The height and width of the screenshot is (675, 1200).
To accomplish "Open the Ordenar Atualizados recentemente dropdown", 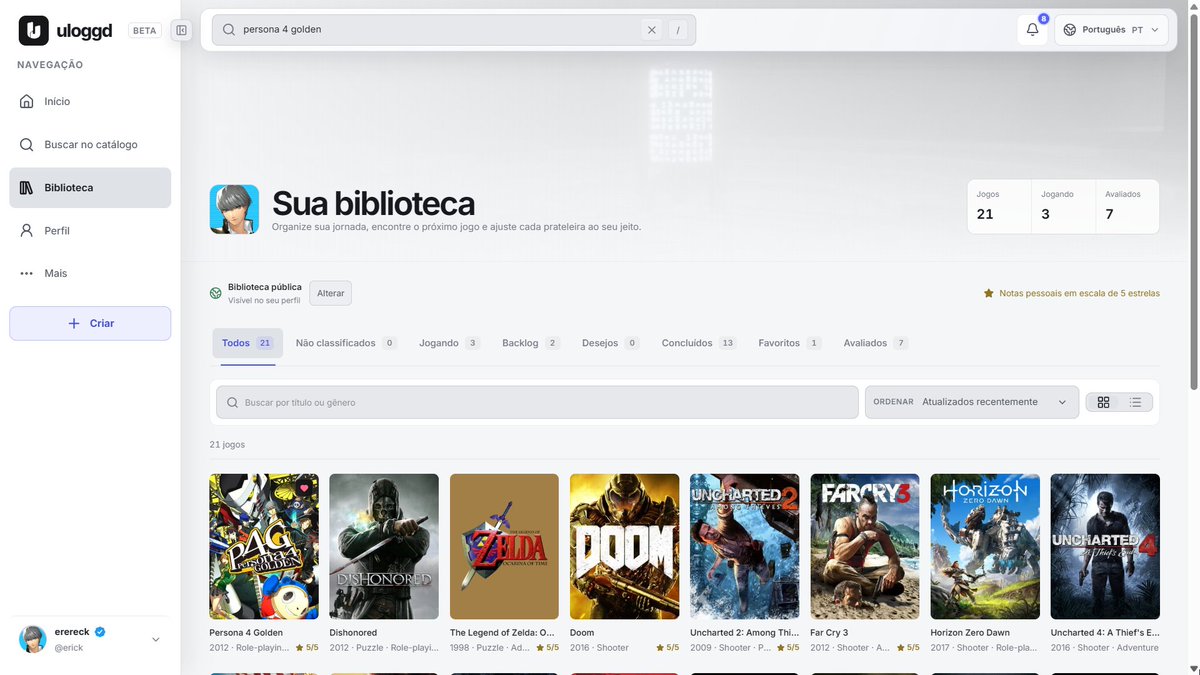I will [972, 402].
